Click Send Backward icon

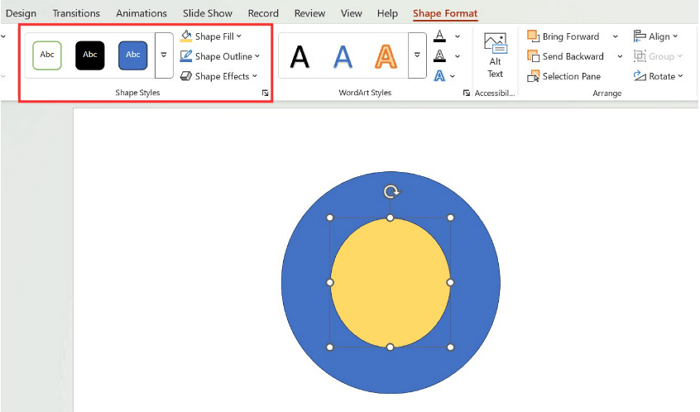pos(533,57)
